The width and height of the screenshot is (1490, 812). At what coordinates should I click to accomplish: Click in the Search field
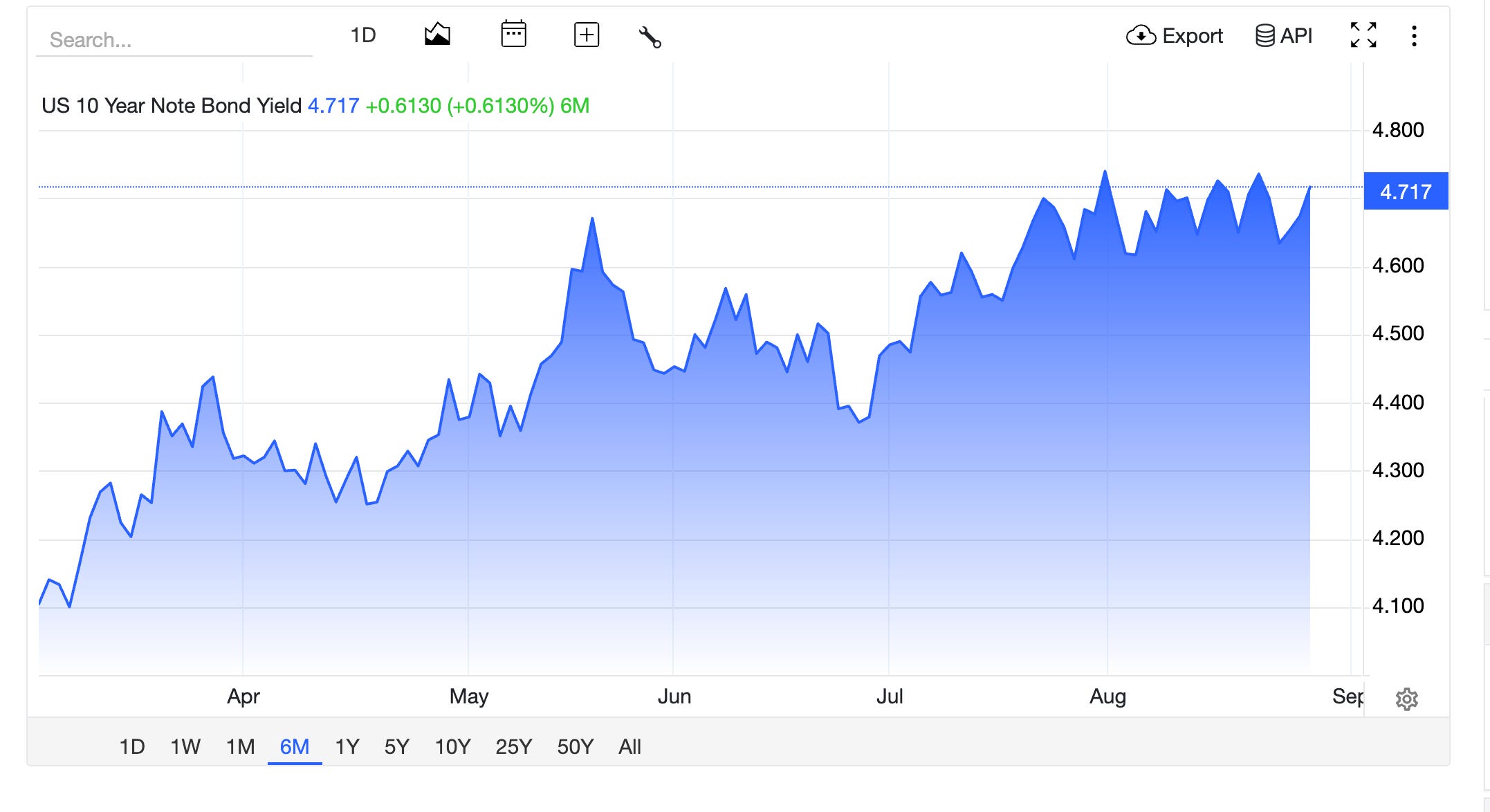coord(174,39)
